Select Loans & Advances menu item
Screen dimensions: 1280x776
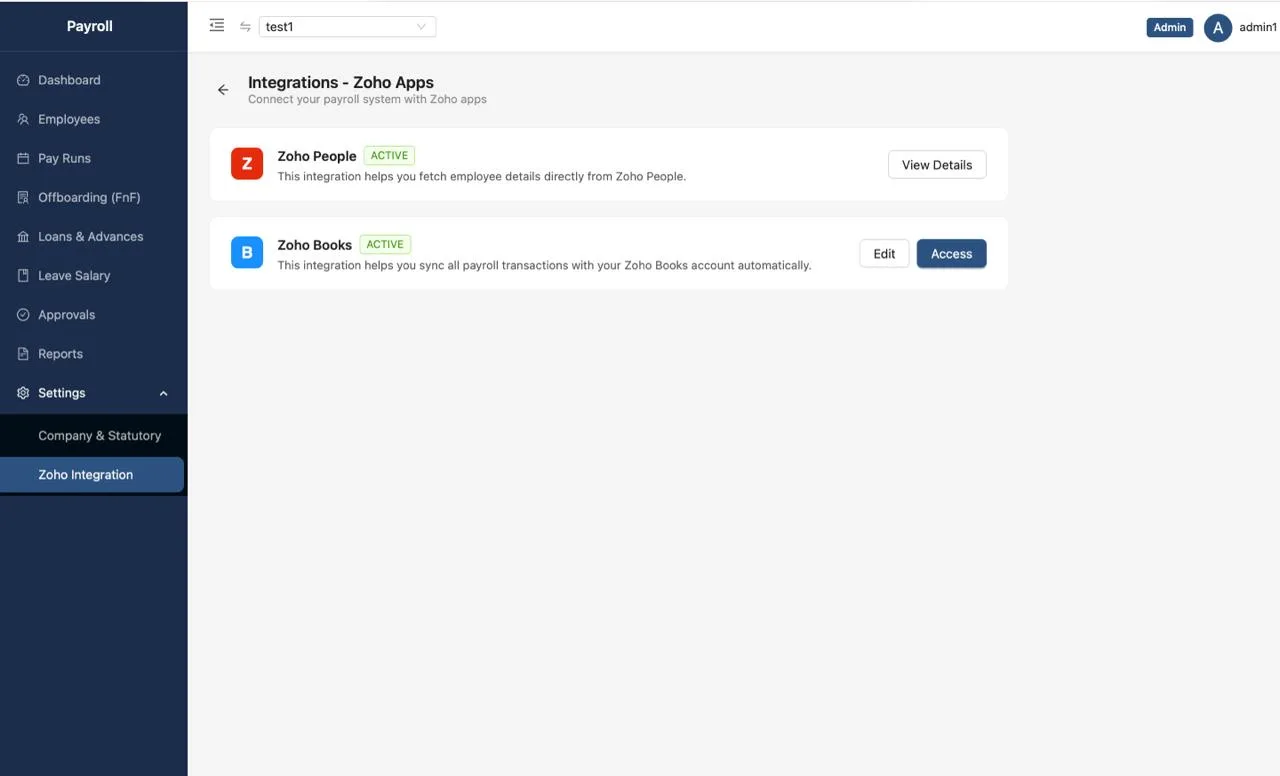coord(93,237)
